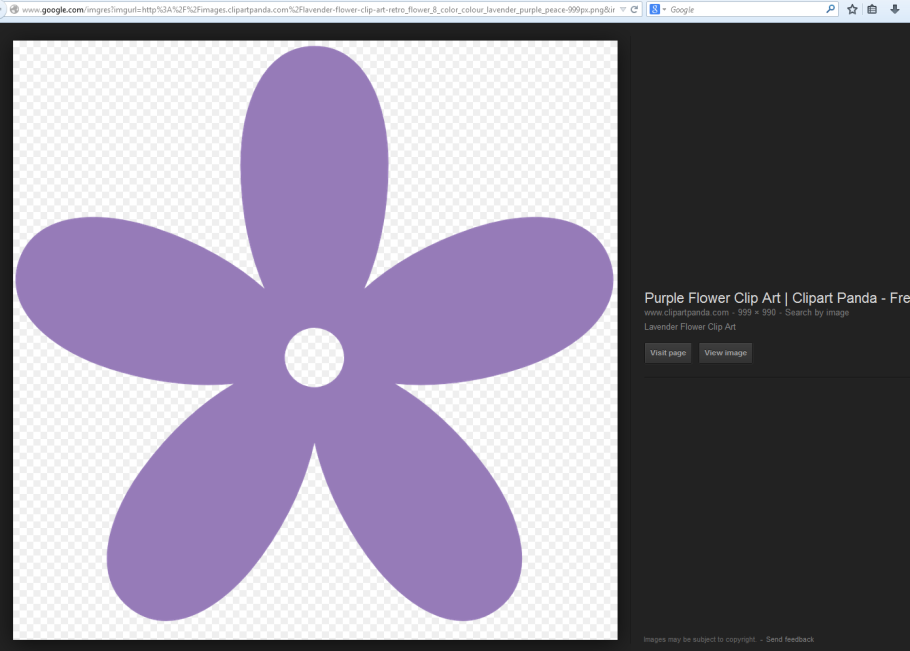
Task: Click the Lavender Flower Clip Art caption
Action: pyautogui.click(x=690, y=327)
